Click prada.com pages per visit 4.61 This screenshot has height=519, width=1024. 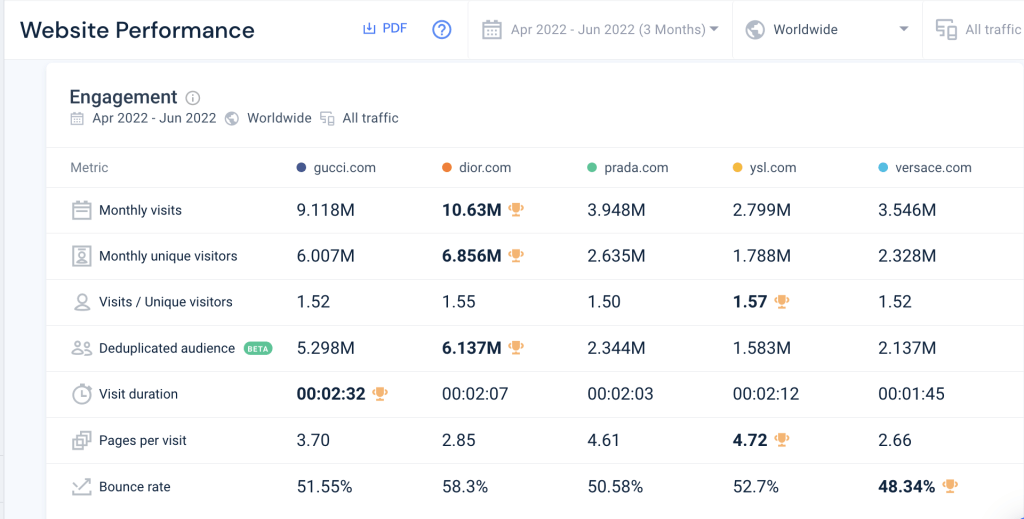[603, 441]
